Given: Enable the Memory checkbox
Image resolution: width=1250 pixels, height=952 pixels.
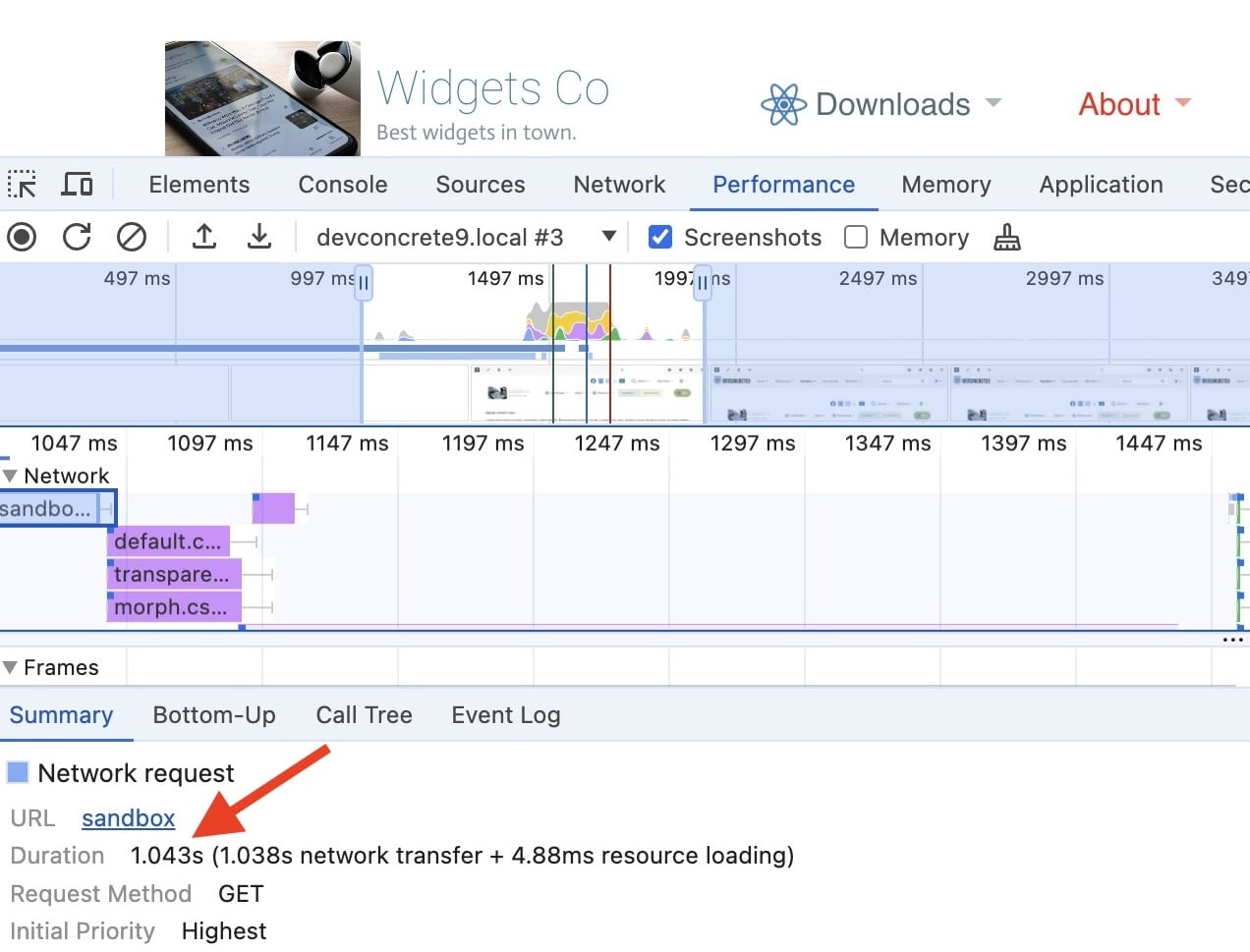Looking at the screenshot, I should click(x=856, y=237).
